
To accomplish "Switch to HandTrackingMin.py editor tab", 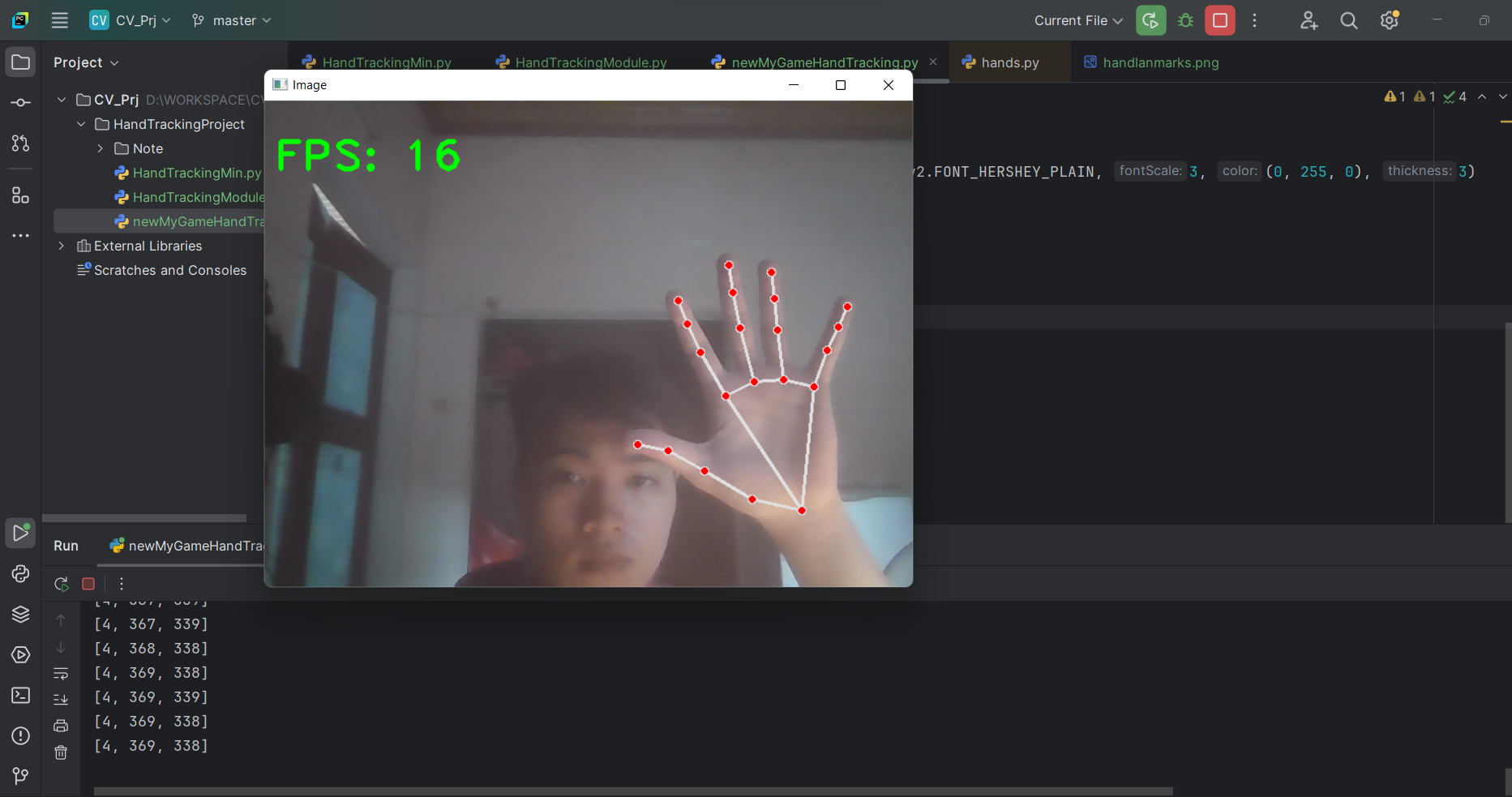I will [377, 62].
